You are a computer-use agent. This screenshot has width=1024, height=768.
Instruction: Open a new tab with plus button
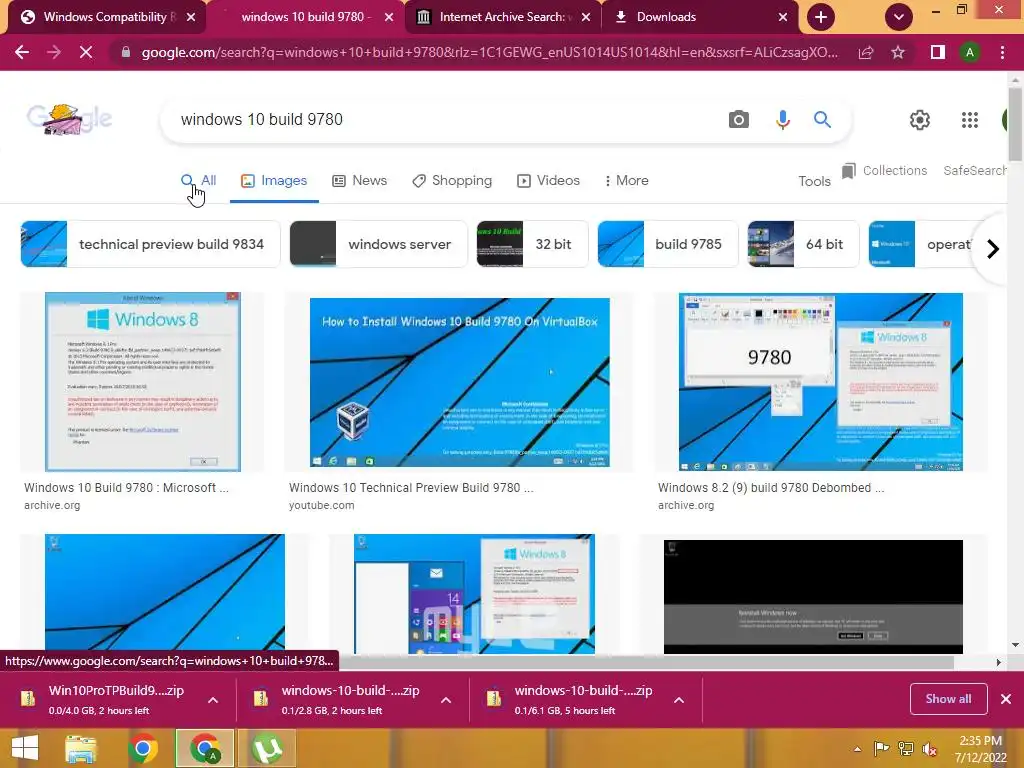pos(821,17)
